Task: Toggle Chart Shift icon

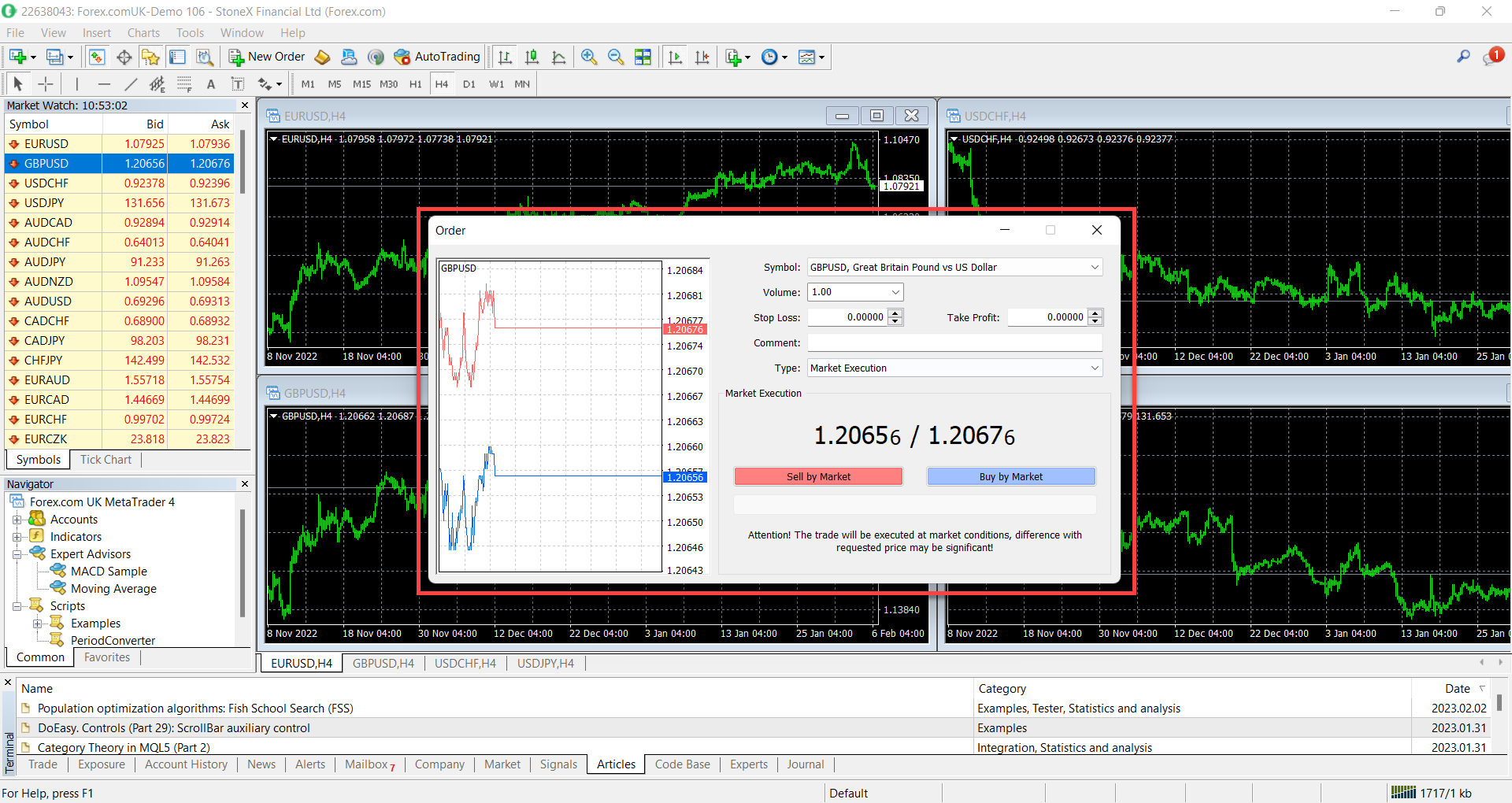Action: pos(702,57)
